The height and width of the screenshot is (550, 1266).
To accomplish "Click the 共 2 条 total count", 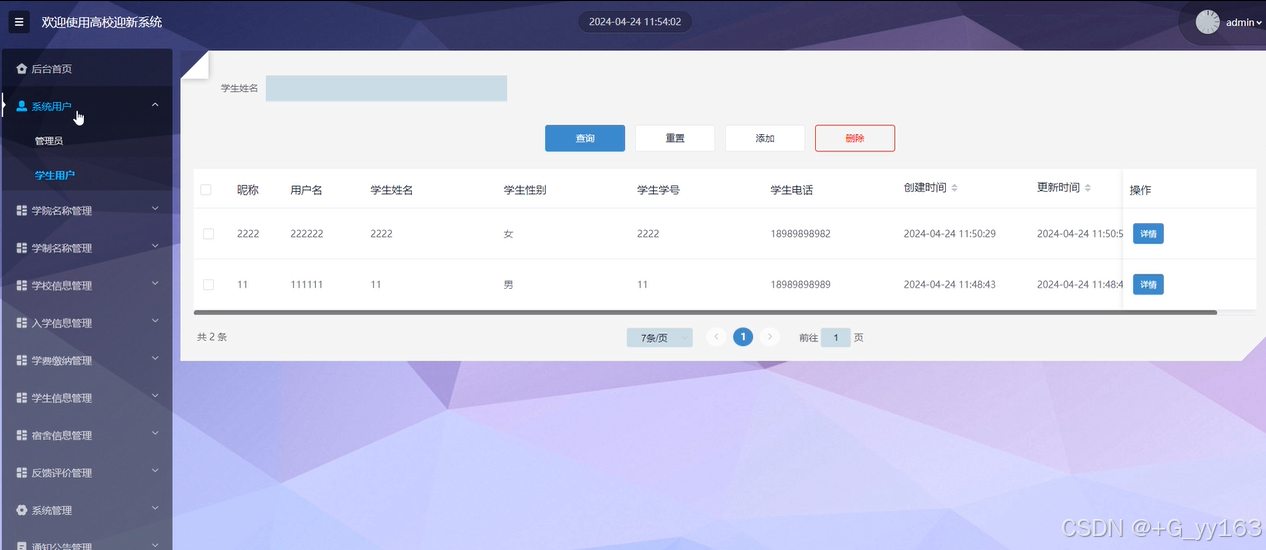I will (212, 337).
